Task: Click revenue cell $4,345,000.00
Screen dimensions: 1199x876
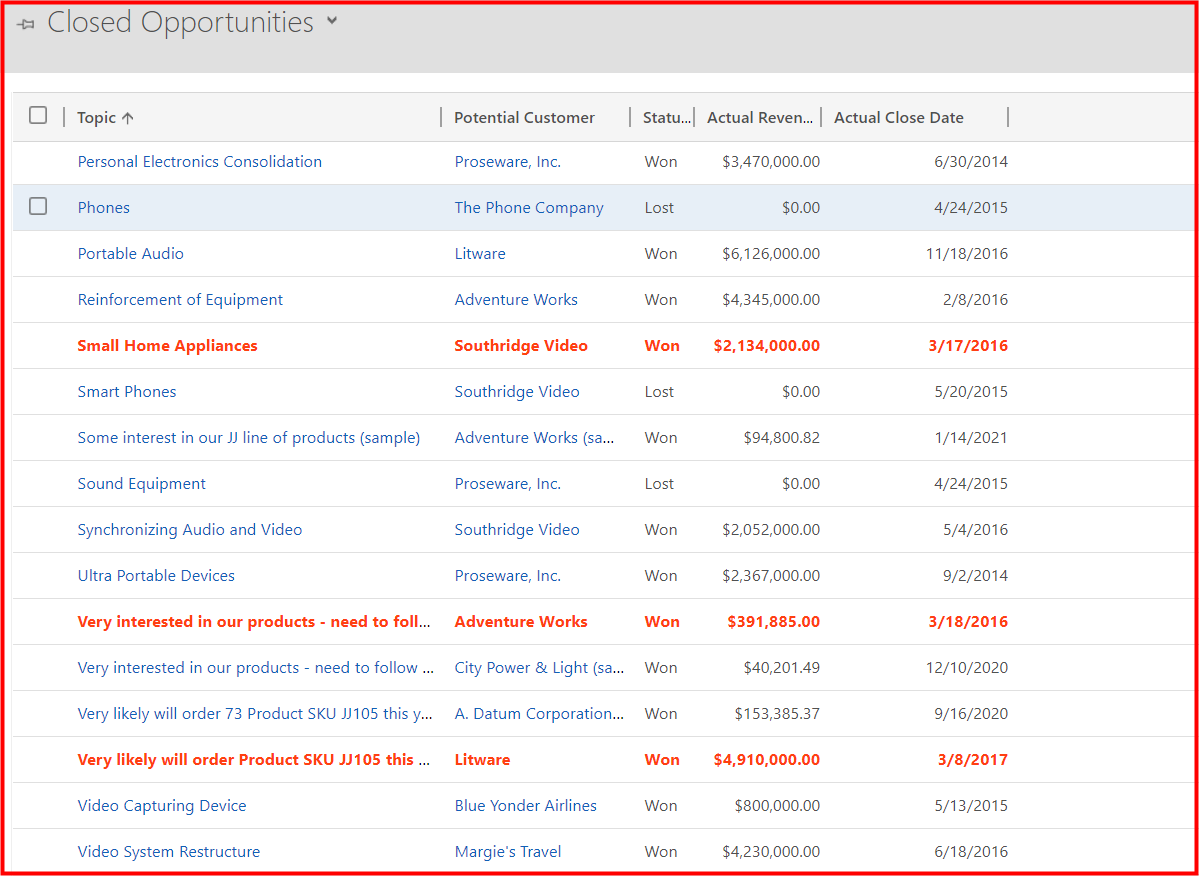Action: 771,300
